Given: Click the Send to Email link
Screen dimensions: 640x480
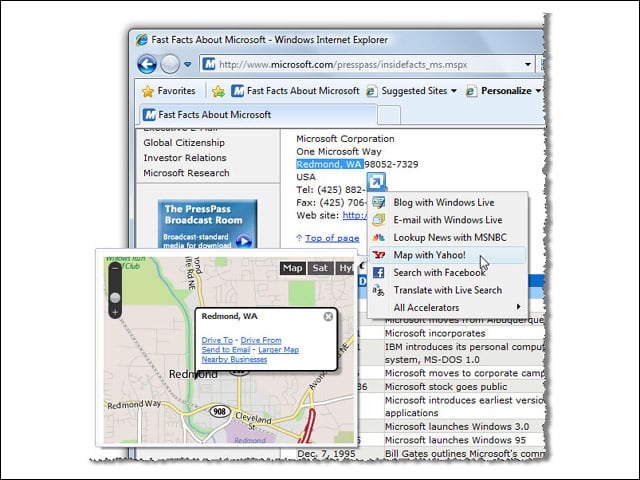Looking at the screenshot, I should (x=226, y=350).
